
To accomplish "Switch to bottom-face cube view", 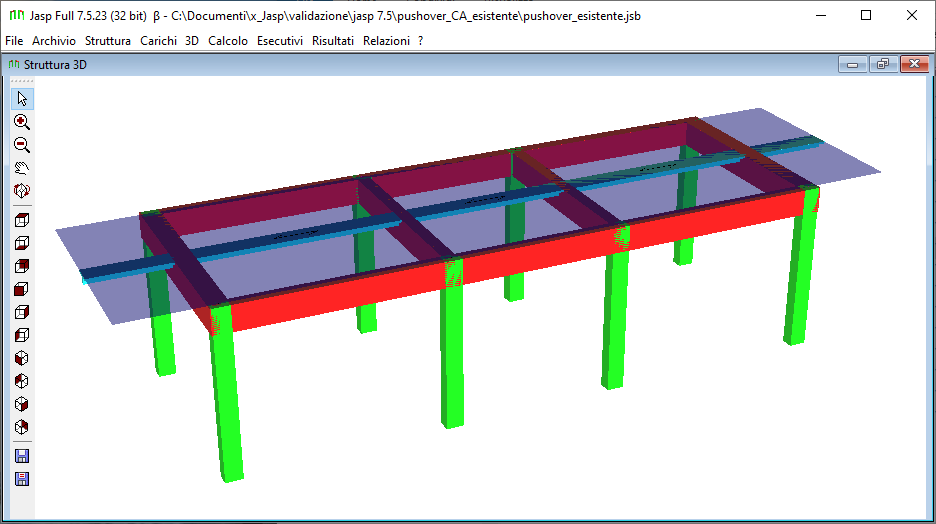I will pos(22,243).
